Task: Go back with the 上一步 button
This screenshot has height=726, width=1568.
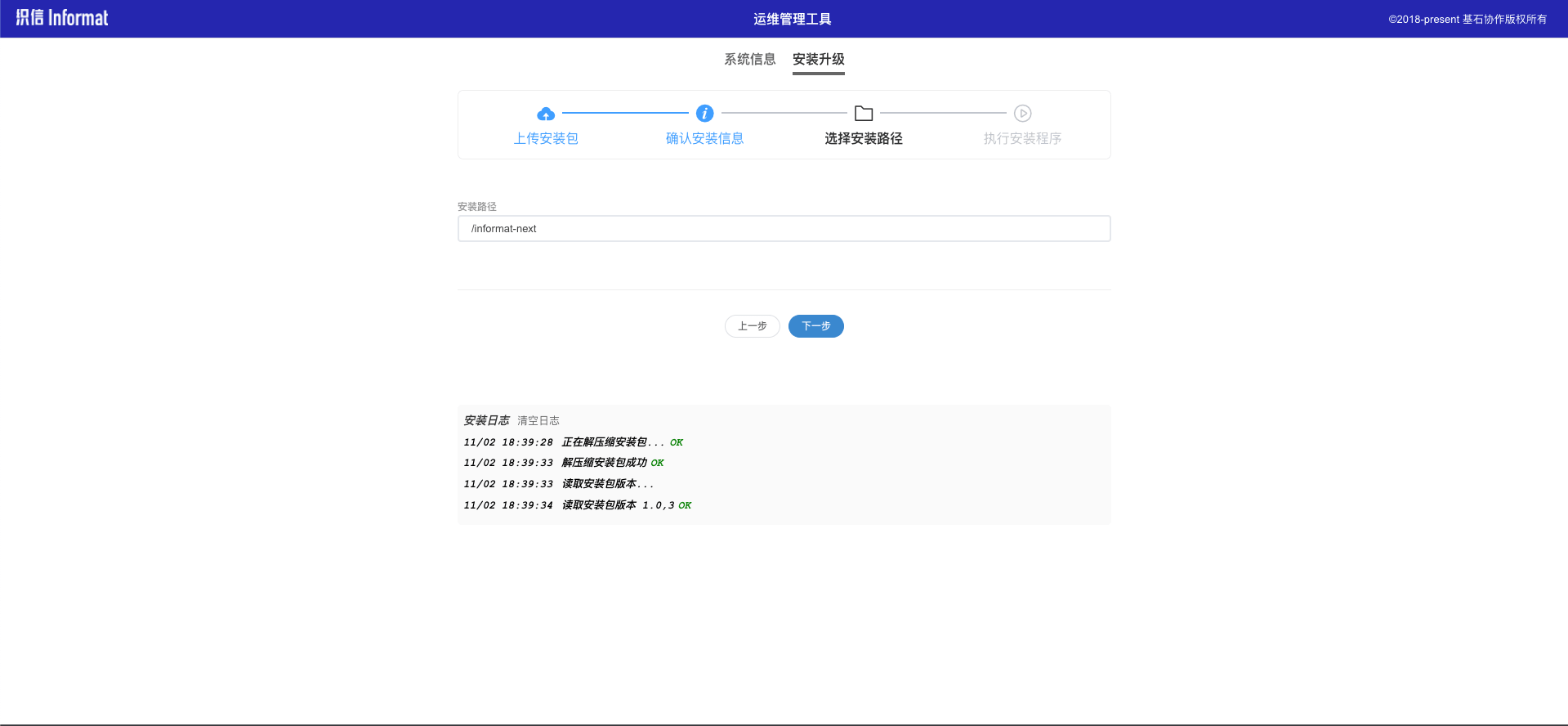Action: [752, 326]
